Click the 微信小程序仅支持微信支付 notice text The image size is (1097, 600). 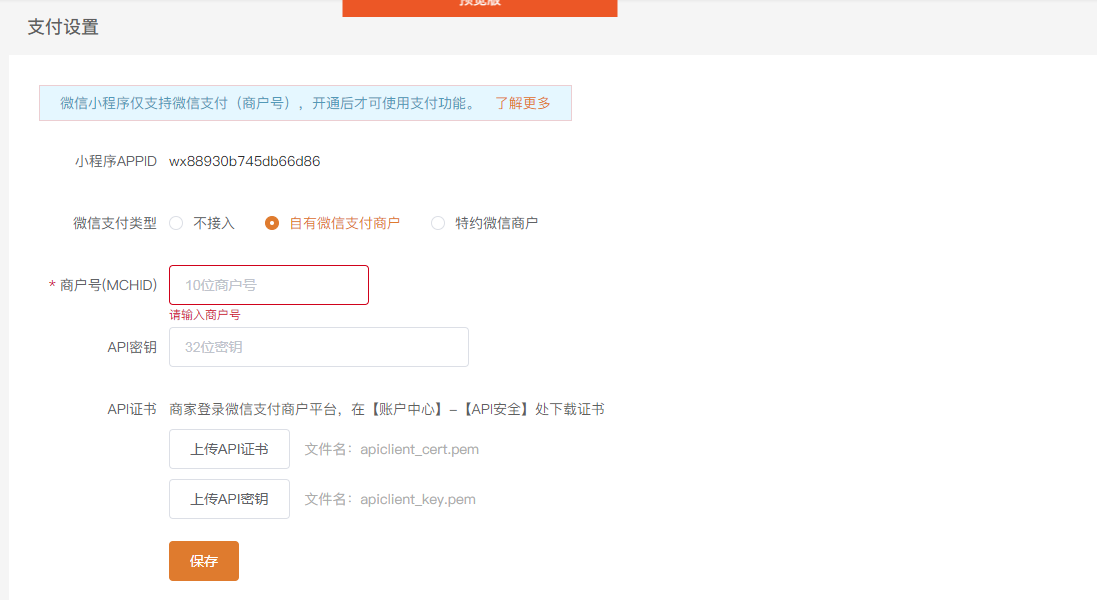coord(268,103)
